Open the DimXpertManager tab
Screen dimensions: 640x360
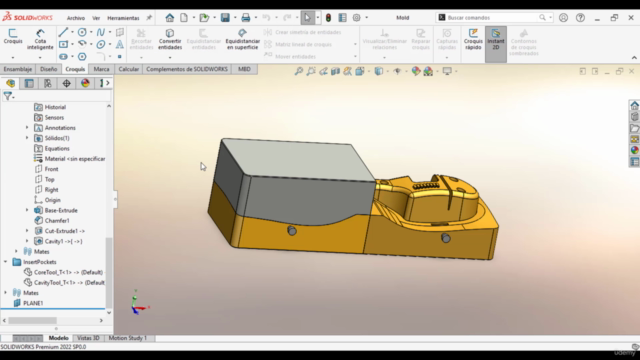coord(67,83)
